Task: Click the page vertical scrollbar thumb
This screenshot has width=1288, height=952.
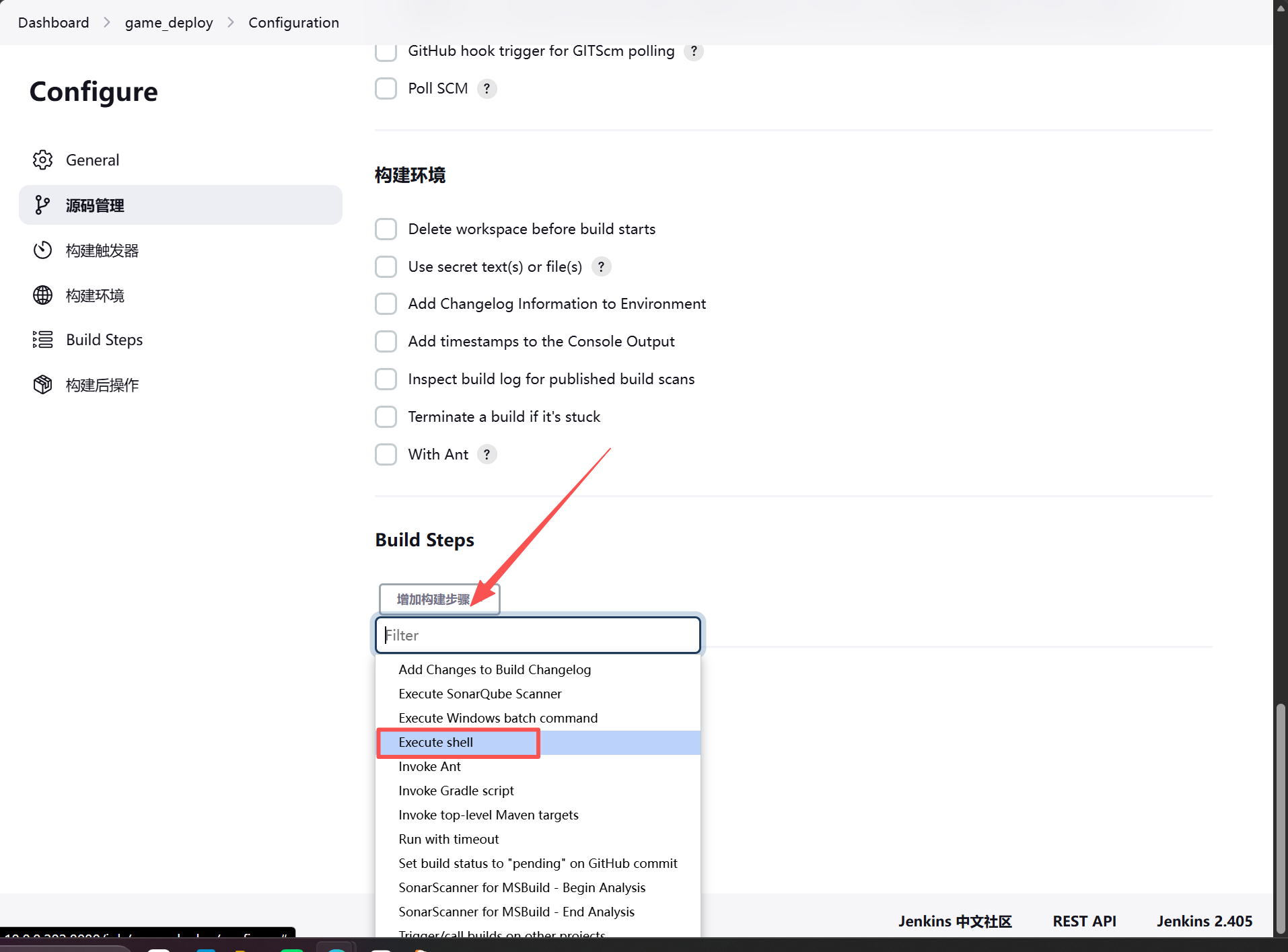Action: pos(1281,819)
